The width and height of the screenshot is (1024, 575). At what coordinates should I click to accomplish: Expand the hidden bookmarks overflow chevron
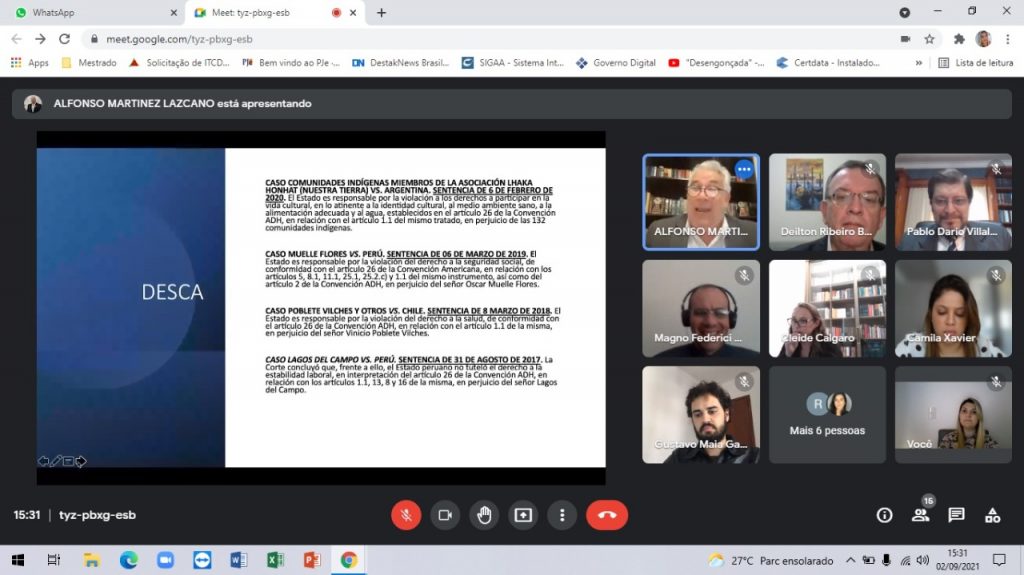[x=918, y=62]
